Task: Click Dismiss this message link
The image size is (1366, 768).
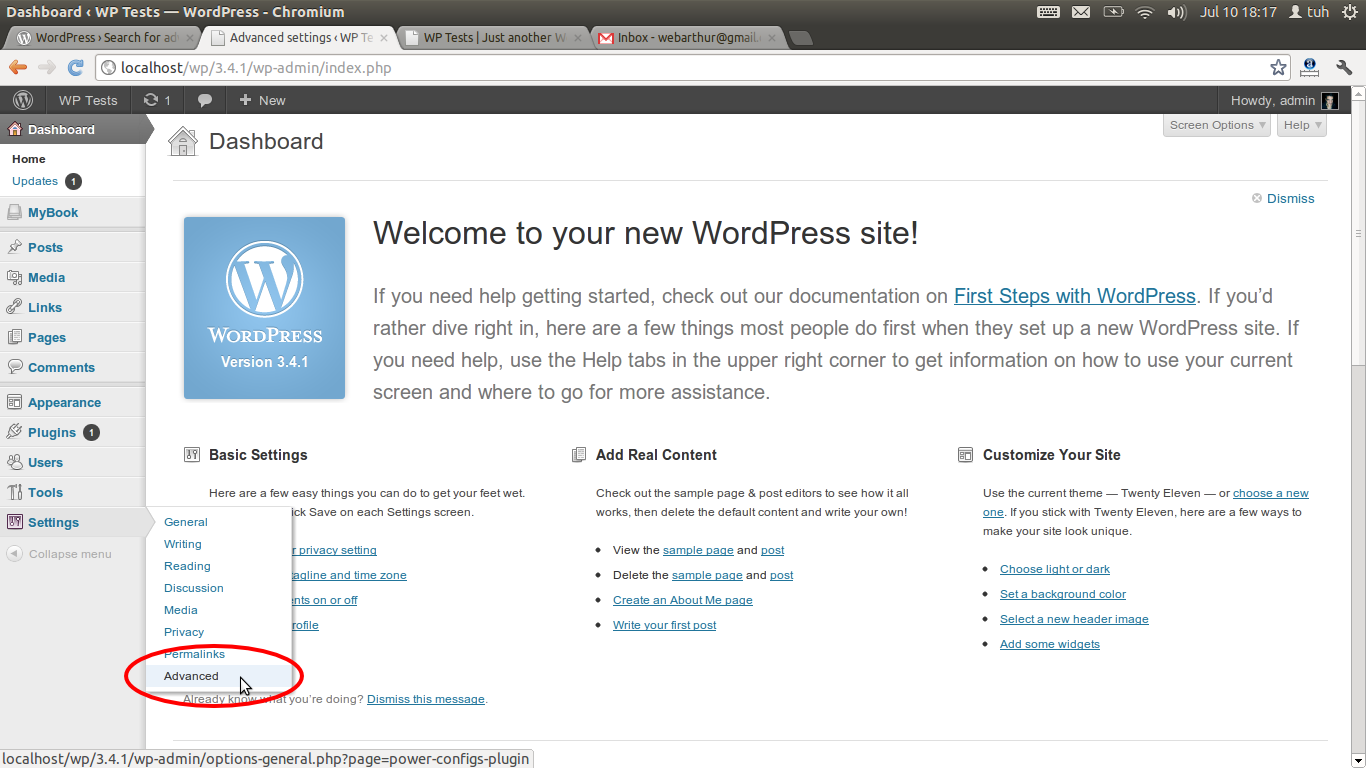Action: pyautogui.click(x=426, y=699)
